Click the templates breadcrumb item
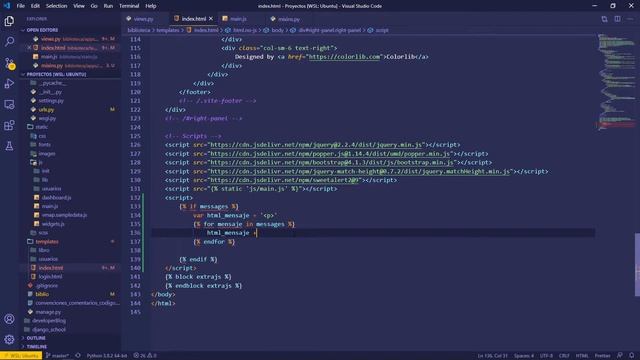The width and height of the screenshot is (640, 360). 168,30
